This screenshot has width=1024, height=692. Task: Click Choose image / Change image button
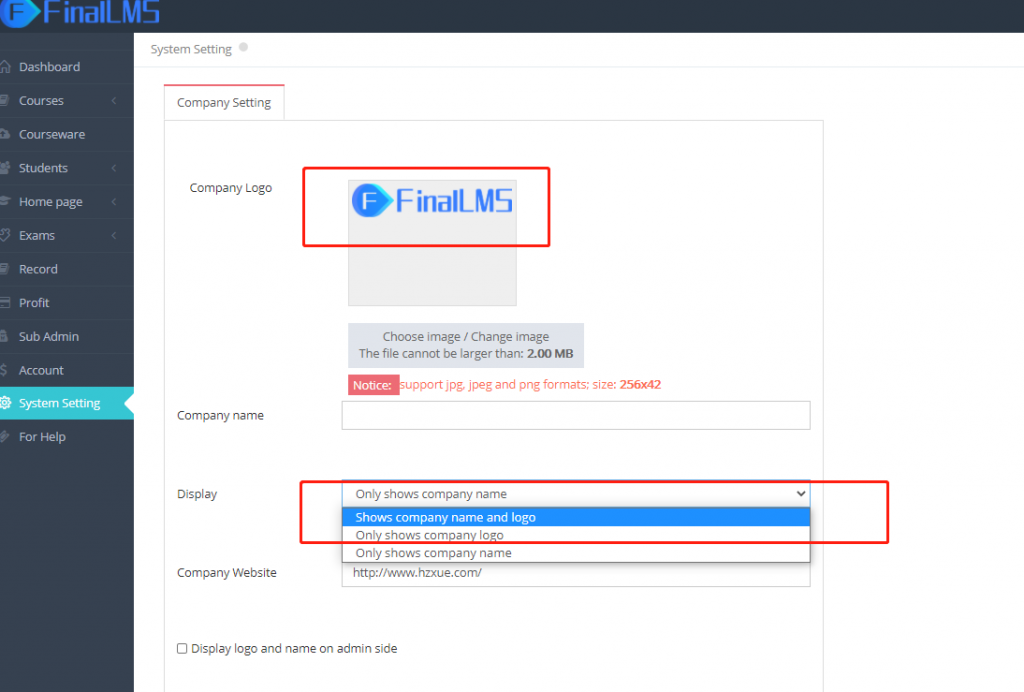(x=466, y=345)
